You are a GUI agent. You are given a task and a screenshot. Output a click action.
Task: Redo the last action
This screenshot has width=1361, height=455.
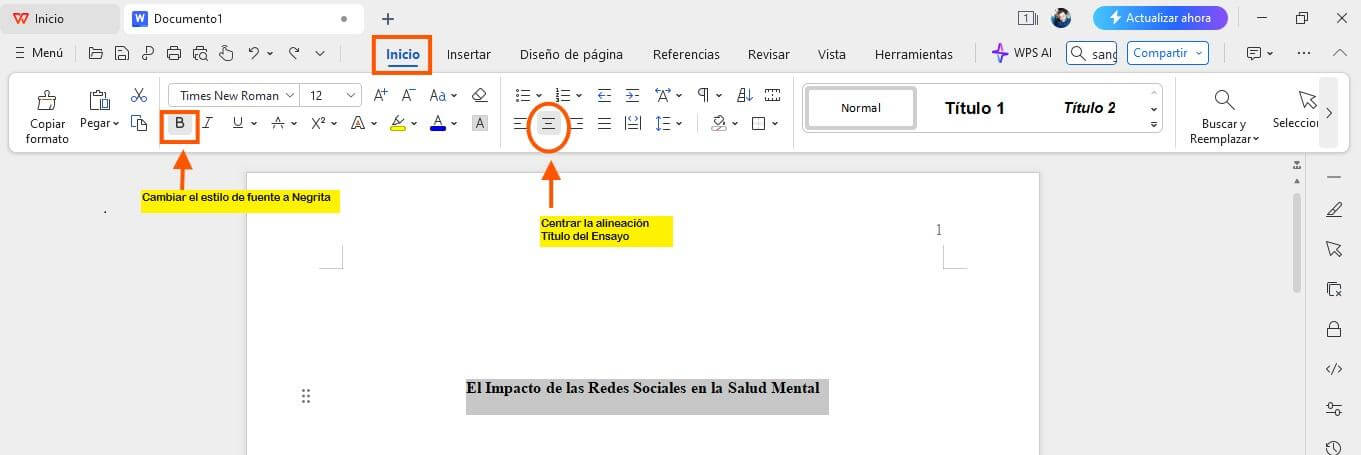[x=294, y=53]
